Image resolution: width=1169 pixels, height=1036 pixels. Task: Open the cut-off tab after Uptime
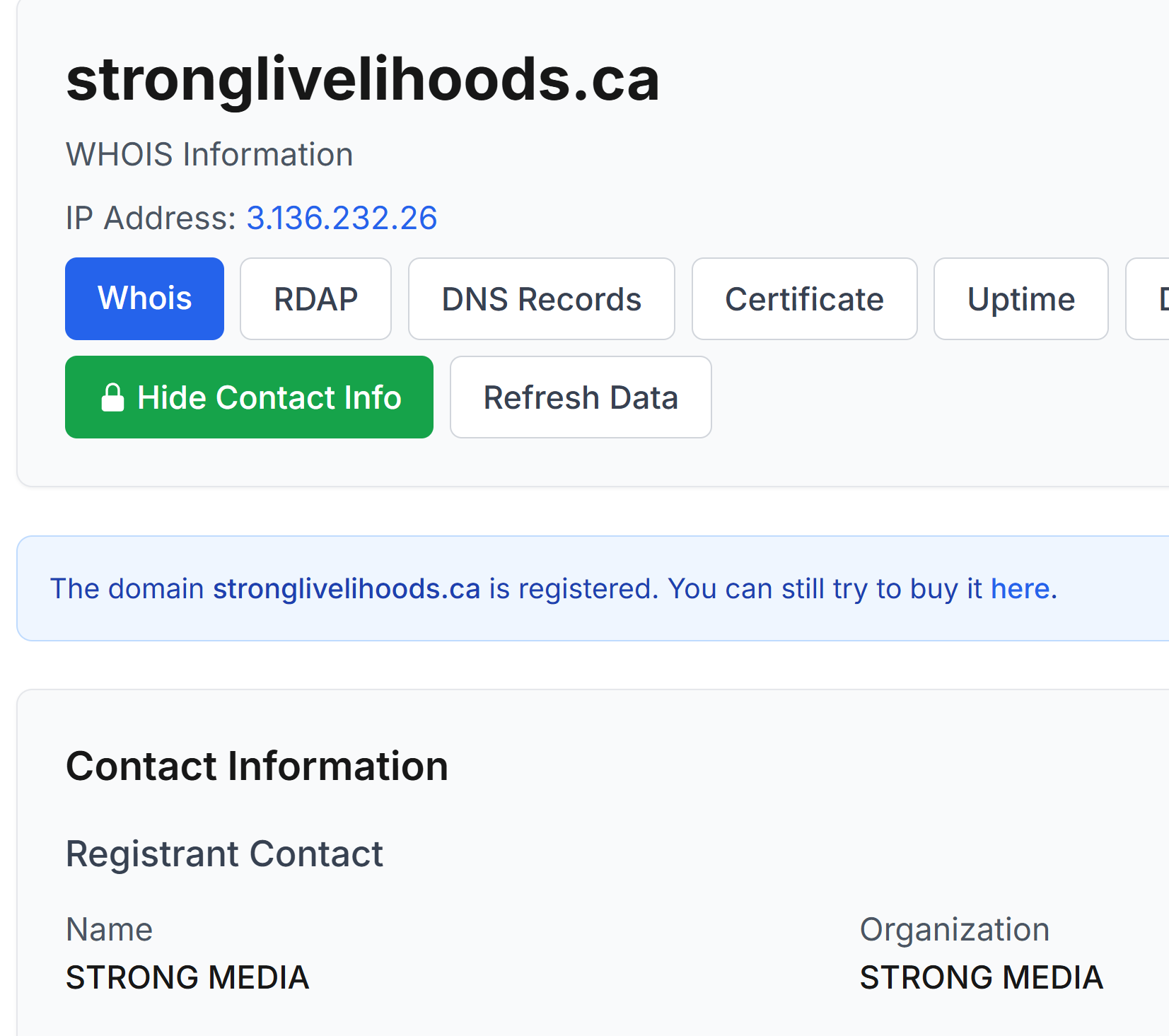pos(1148,298)
